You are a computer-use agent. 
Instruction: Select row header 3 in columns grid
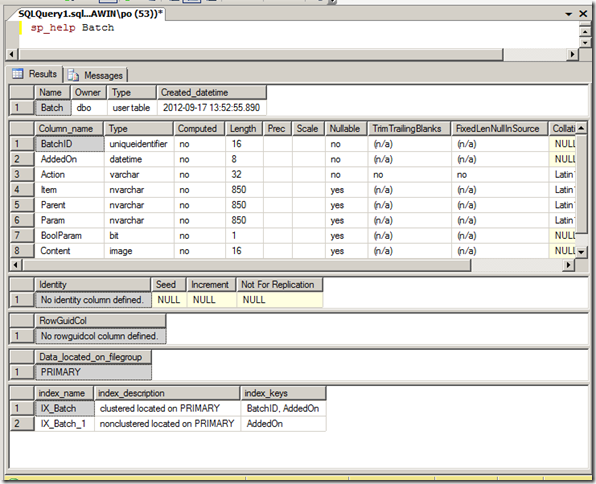click(22, 175)
